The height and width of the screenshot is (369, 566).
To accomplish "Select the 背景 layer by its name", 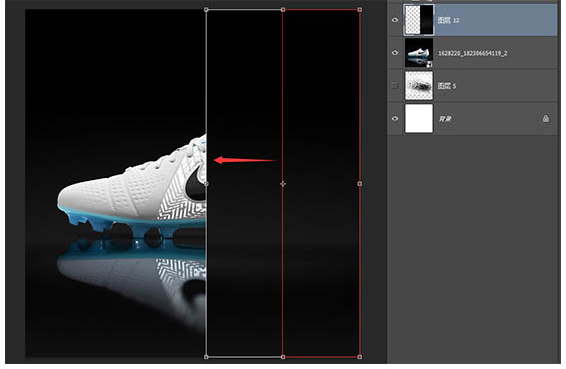I will pos(445,119).
